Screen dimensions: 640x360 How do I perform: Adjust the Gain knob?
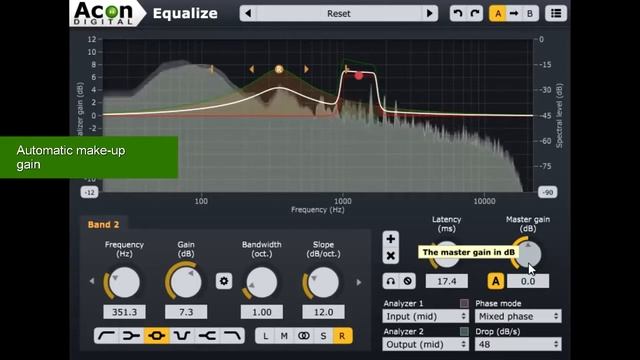coord(186,282)
